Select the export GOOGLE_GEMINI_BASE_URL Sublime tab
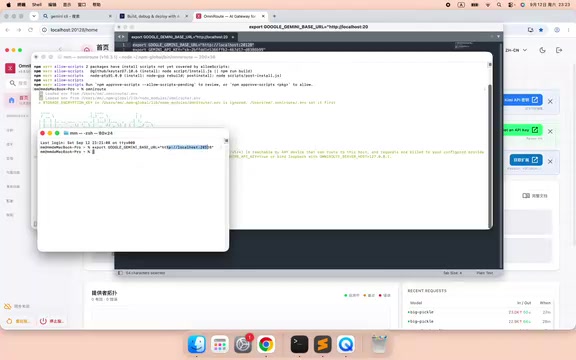Screen dimensions: 576x360 tap(179, 37)
